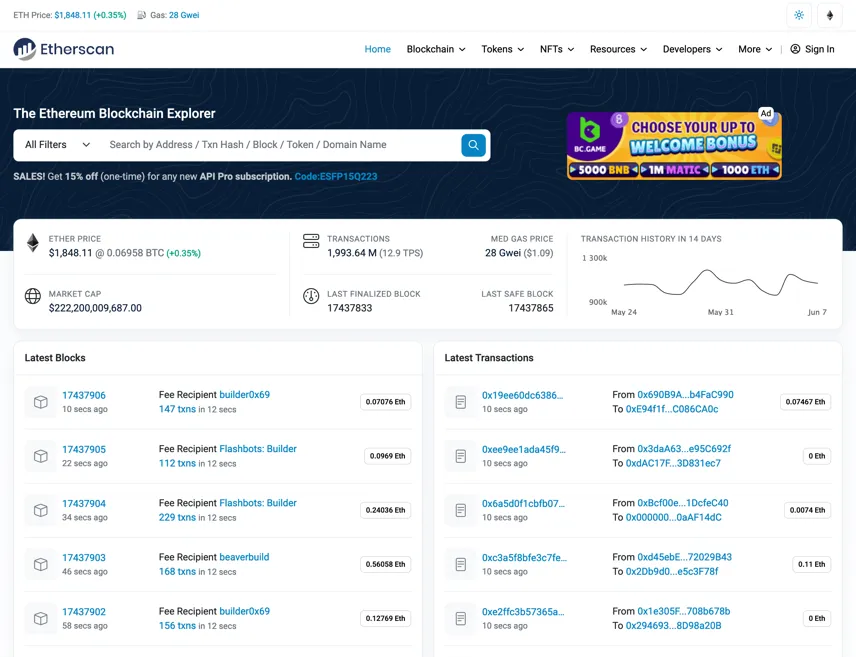856x657 pixels.
Task: Click the magnifier search button
Action: 473,145
